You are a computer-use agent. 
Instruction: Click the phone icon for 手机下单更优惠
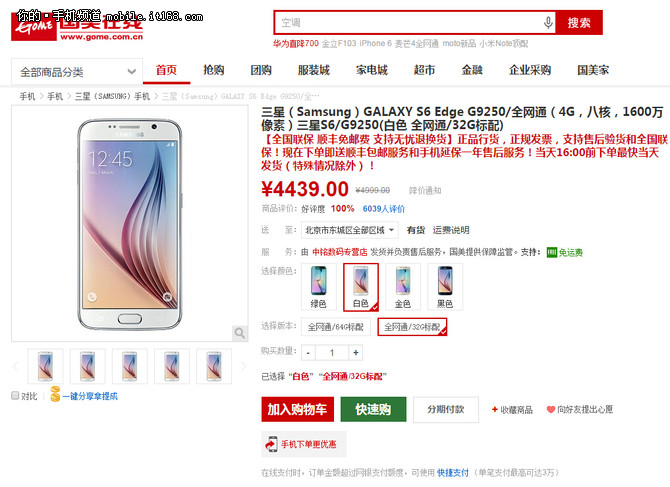pyautogui.click(x=272, y=444)
